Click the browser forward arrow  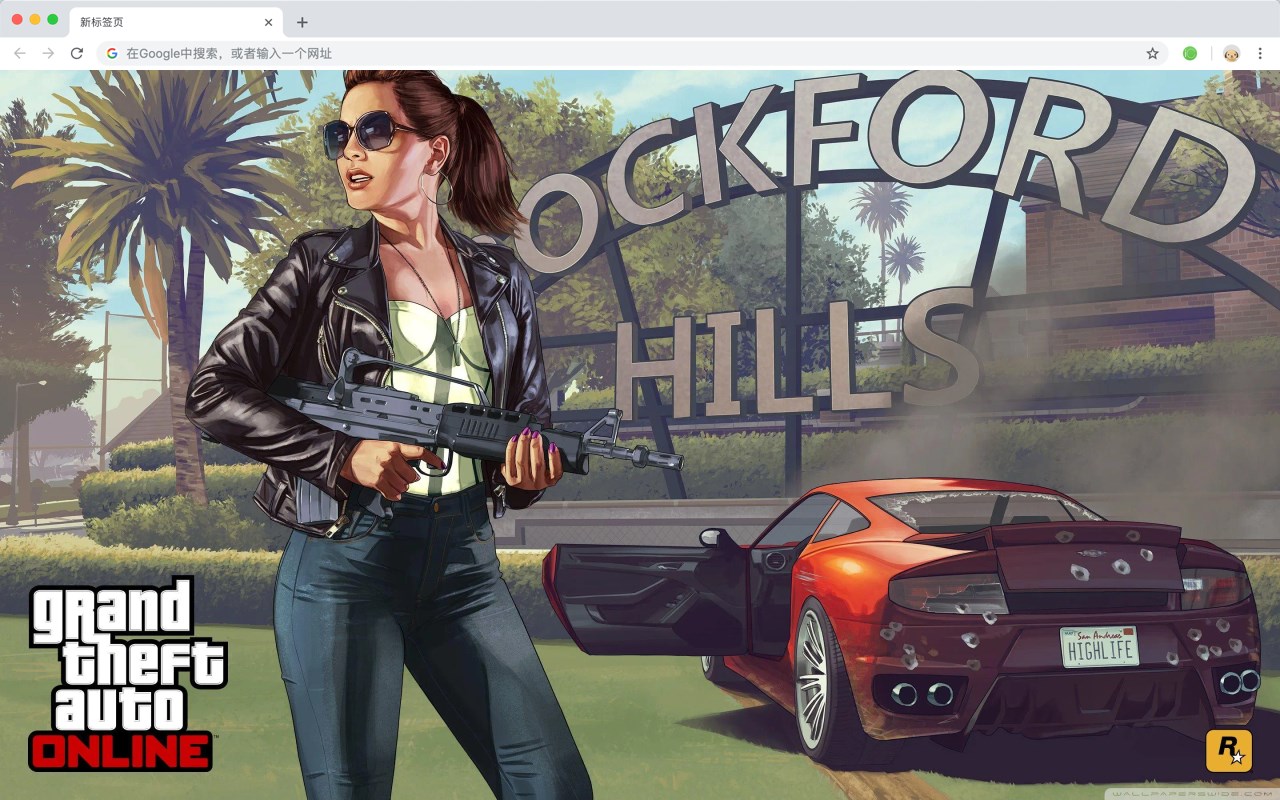48,53
